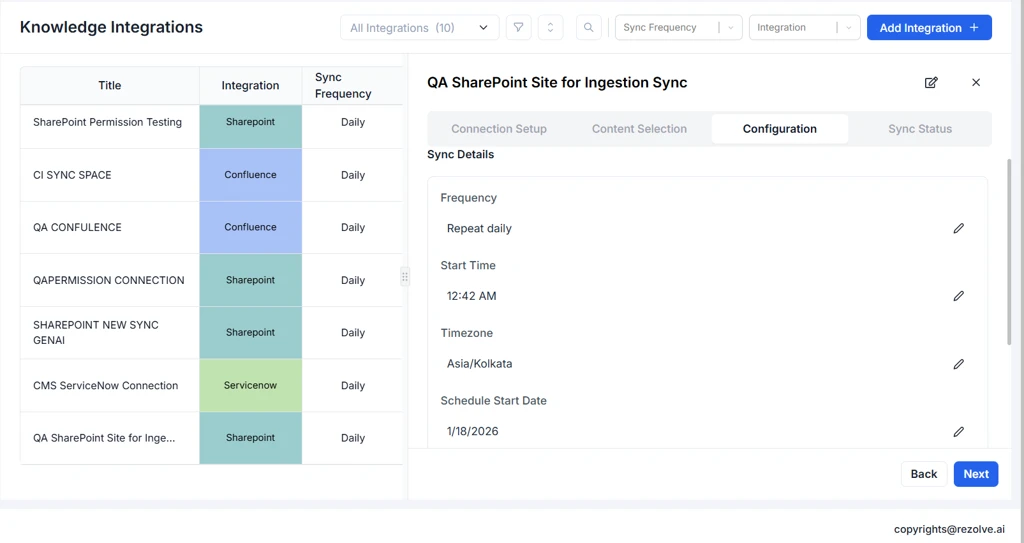
Task: Click the Next button
Action: pos(975,474)
